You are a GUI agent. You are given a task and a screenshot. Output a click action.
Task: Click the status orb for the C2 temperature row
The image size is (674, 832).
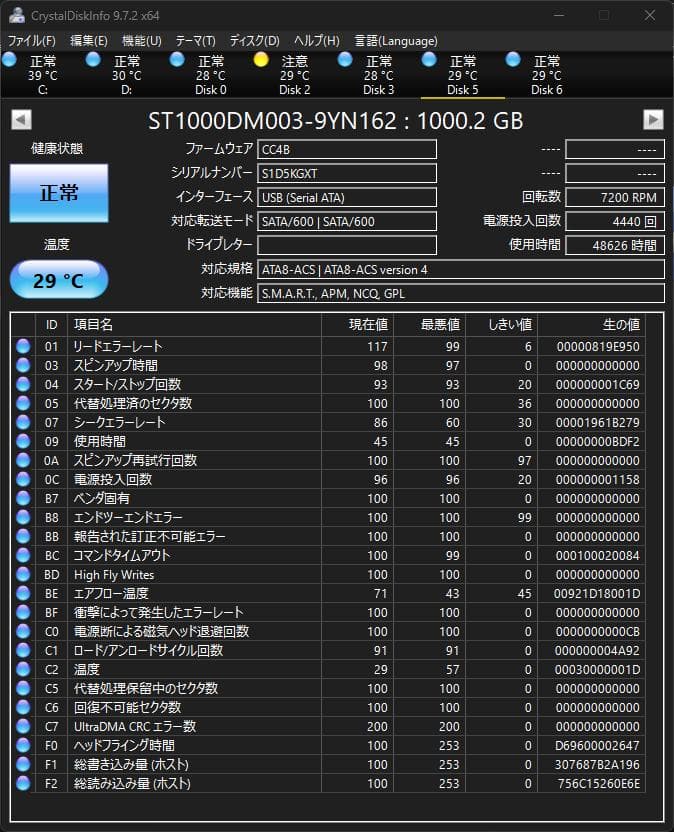[23, 669]
